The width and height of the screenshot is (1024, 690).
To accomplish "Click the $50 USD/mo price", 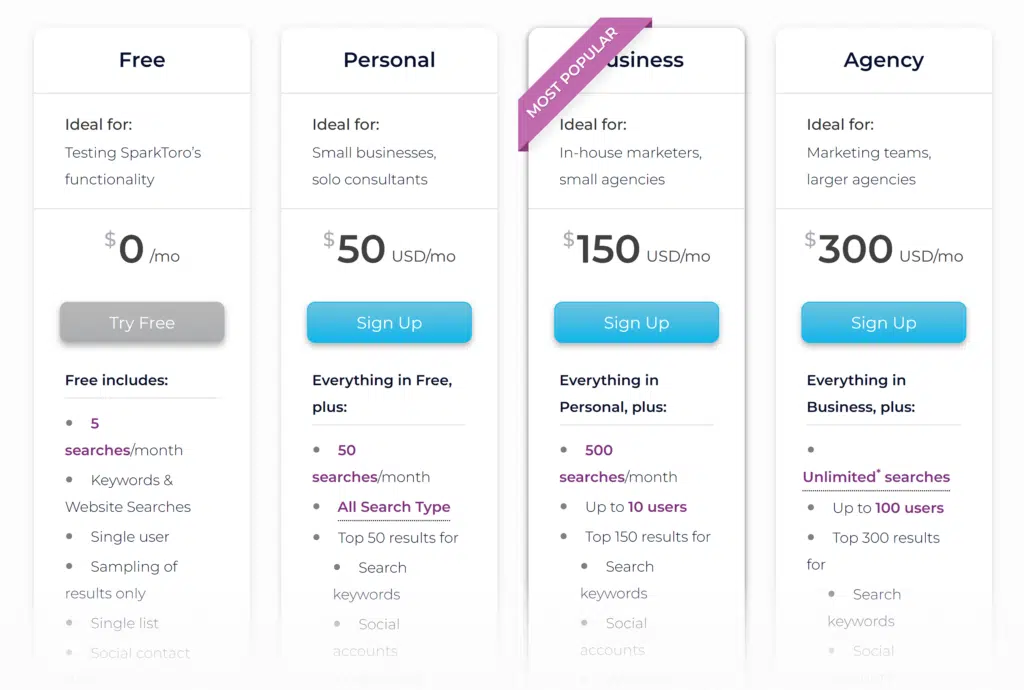I will click(389, 250).
